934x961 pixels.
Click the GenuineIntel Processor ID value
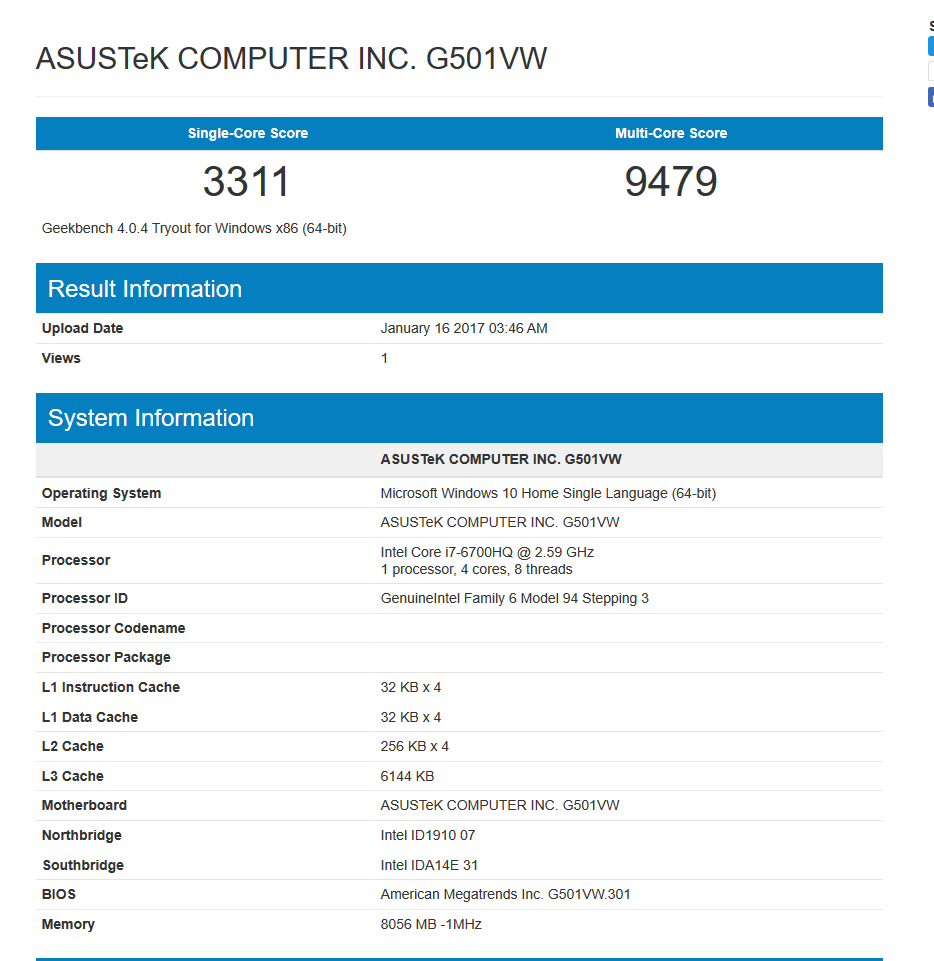[x=514, y=598]
